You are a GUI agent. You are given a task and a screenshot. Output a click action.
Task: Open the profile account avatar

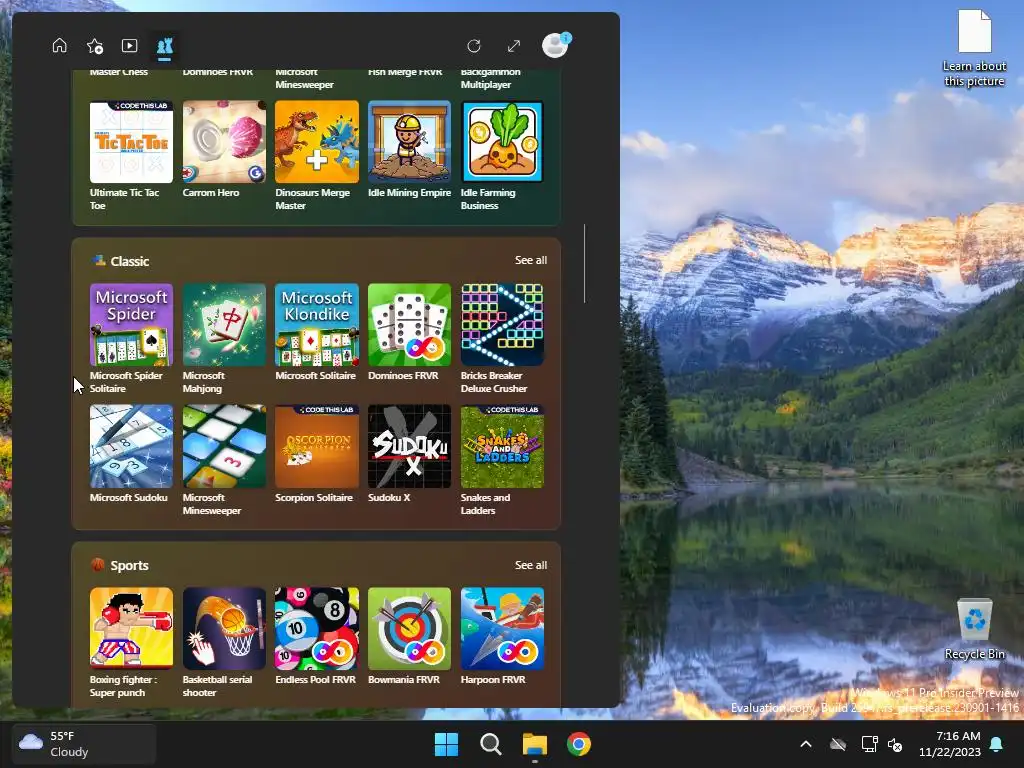[556, 46]
